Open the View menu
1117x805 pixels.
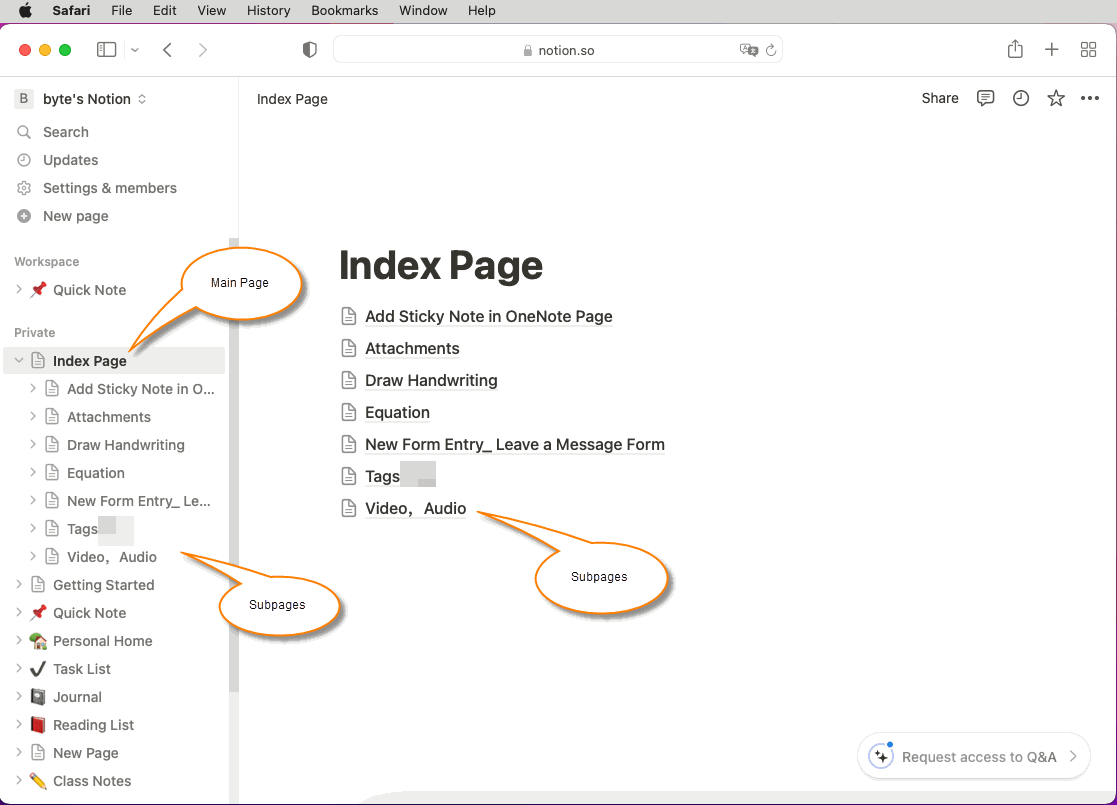tap(212, 11)
